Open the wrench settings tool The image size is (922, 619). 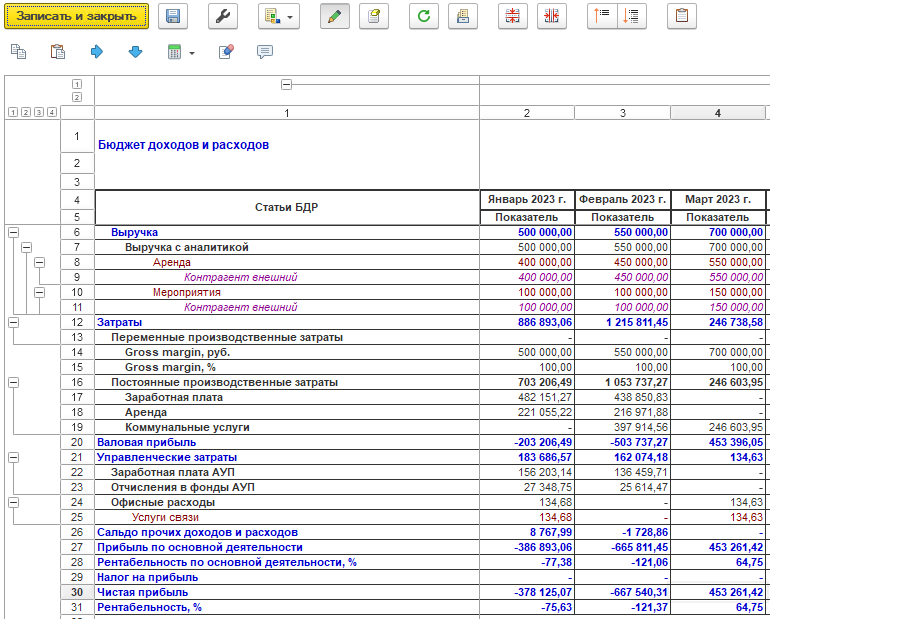click(223, 16)
